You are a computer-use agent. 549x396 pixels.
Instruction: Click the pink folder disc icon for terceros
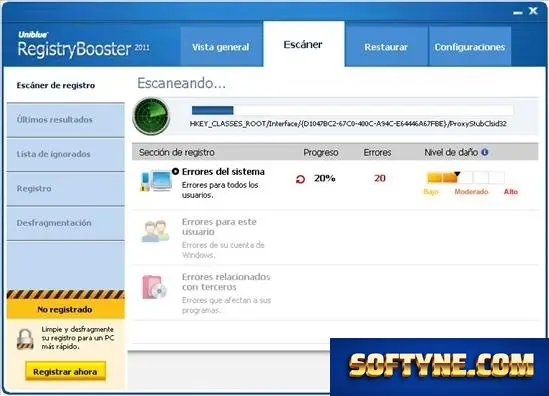[154, 287]
